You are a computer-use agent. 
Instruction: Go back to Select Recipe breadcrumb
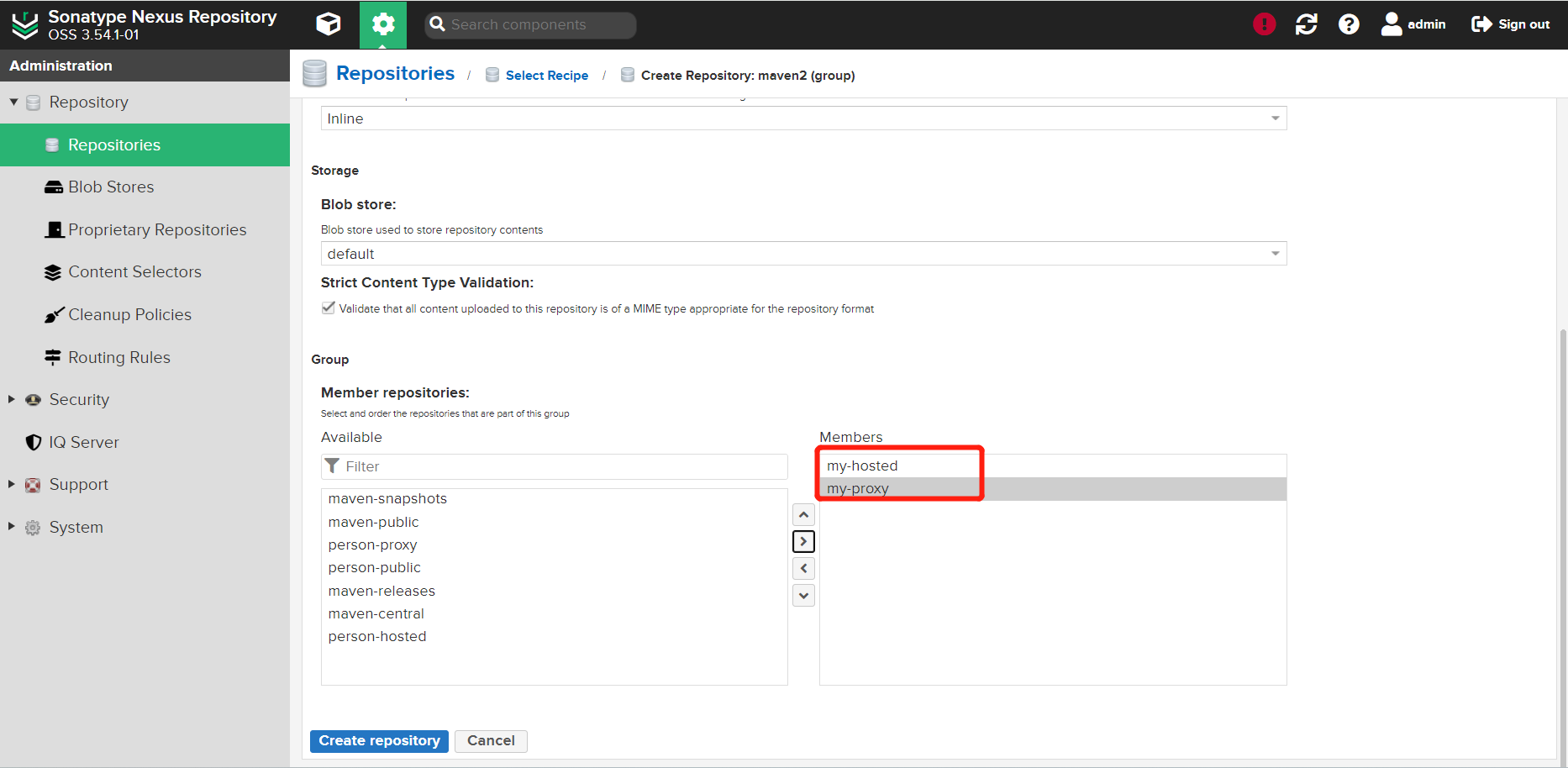point(547,75)
